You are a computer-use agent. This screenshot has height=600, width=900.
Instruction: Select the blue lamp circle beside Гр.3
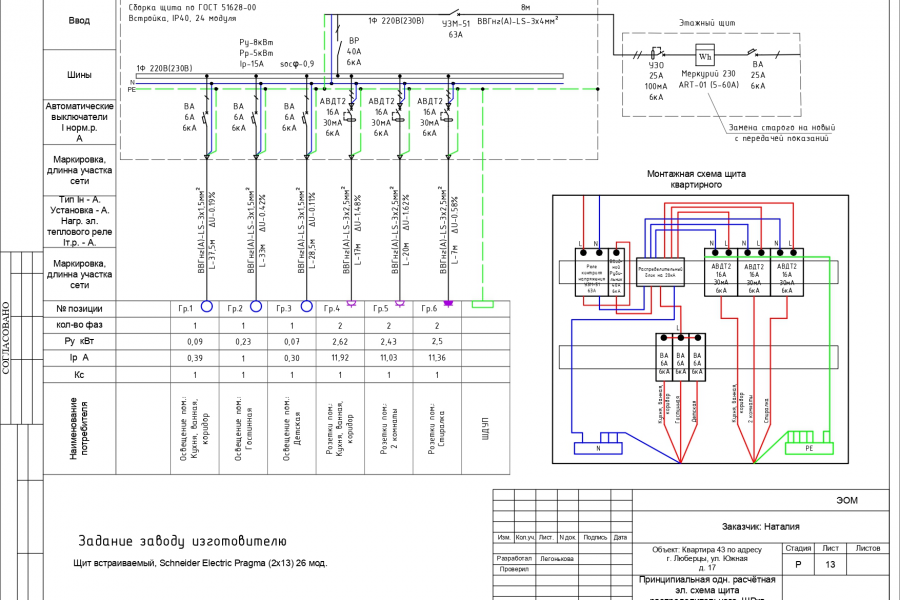click(307, 306)
